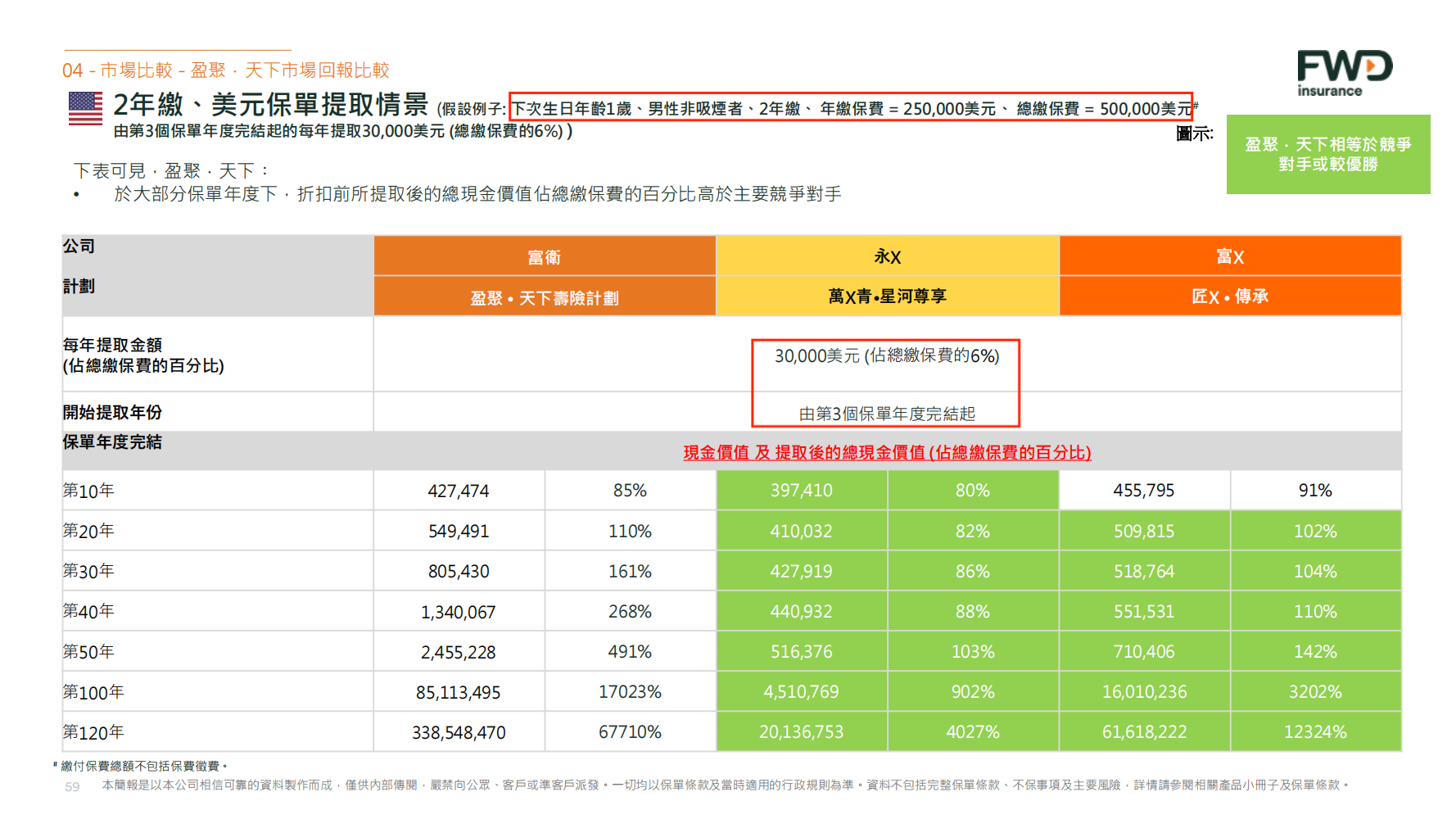This screenshot has height=819, width=1456.
Task: Click the value 338,548,470
Action: 459,732
